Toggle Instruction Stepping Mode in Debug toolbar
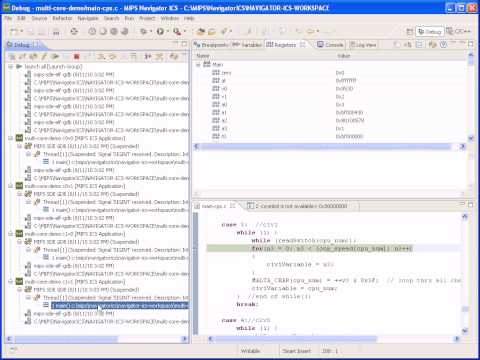480x360 pixels. coord(148,57)
